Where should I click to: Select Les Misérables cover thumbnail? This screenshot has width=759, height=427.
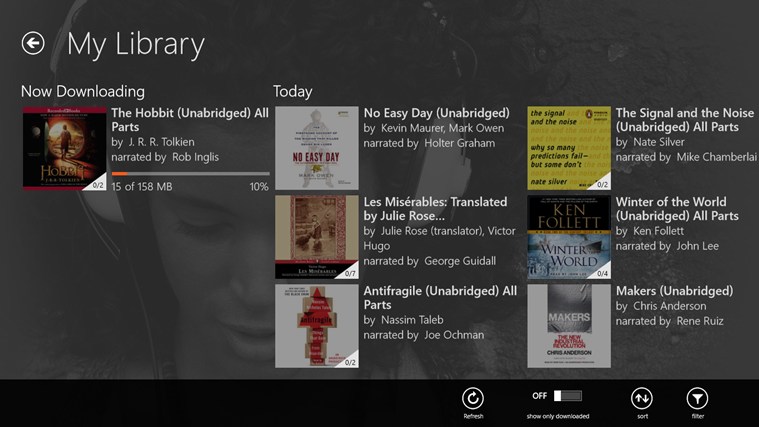coord(316,236)
